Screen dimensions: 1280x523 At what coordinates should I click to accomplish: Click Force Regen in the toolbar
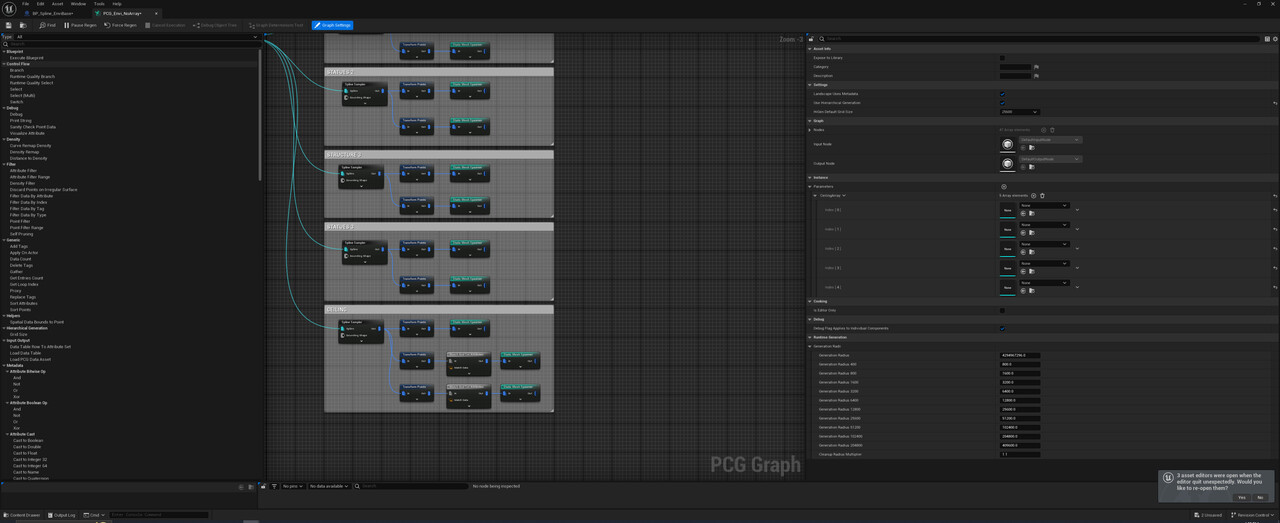[121, 25]
